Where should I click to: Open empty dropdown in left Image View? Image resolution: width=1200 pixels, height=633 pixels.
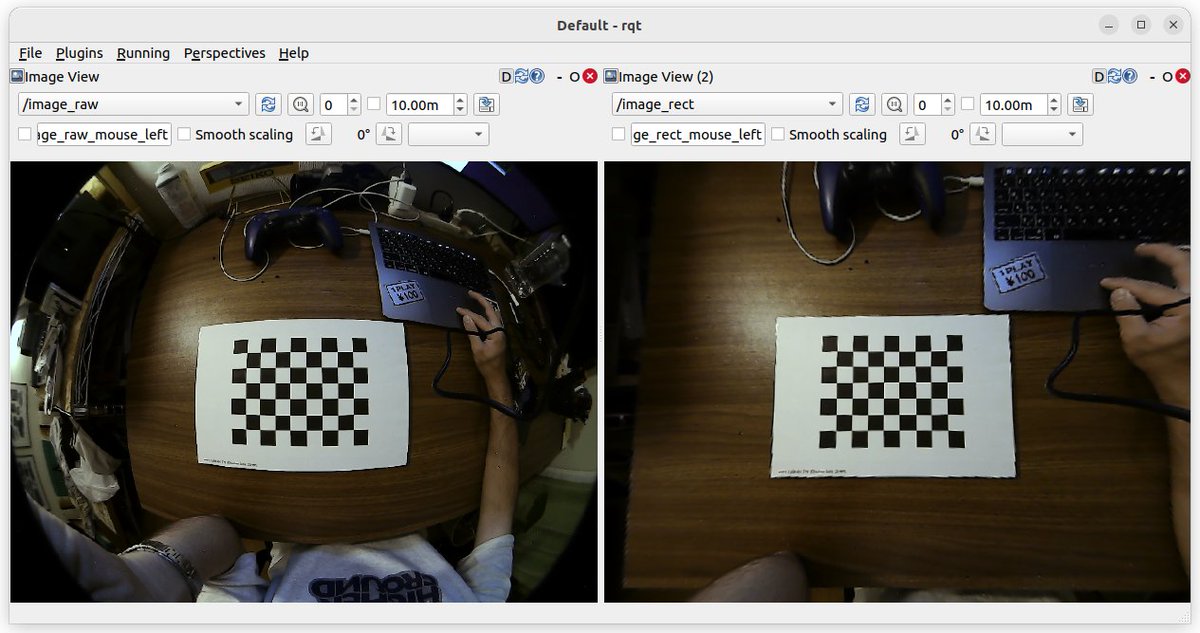448,134
